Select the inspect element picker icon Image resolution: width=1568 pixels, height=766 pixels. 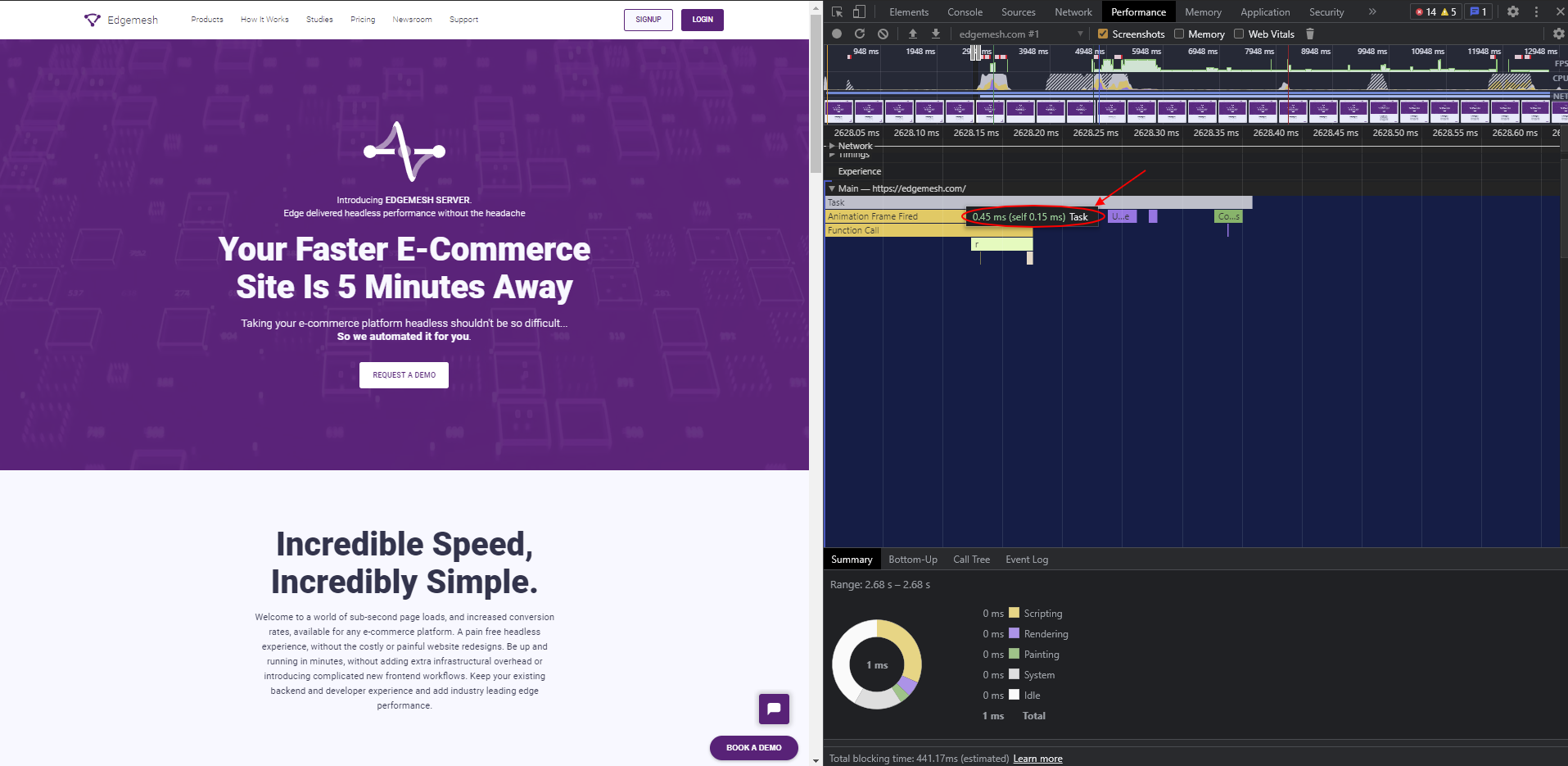point(837,11)
